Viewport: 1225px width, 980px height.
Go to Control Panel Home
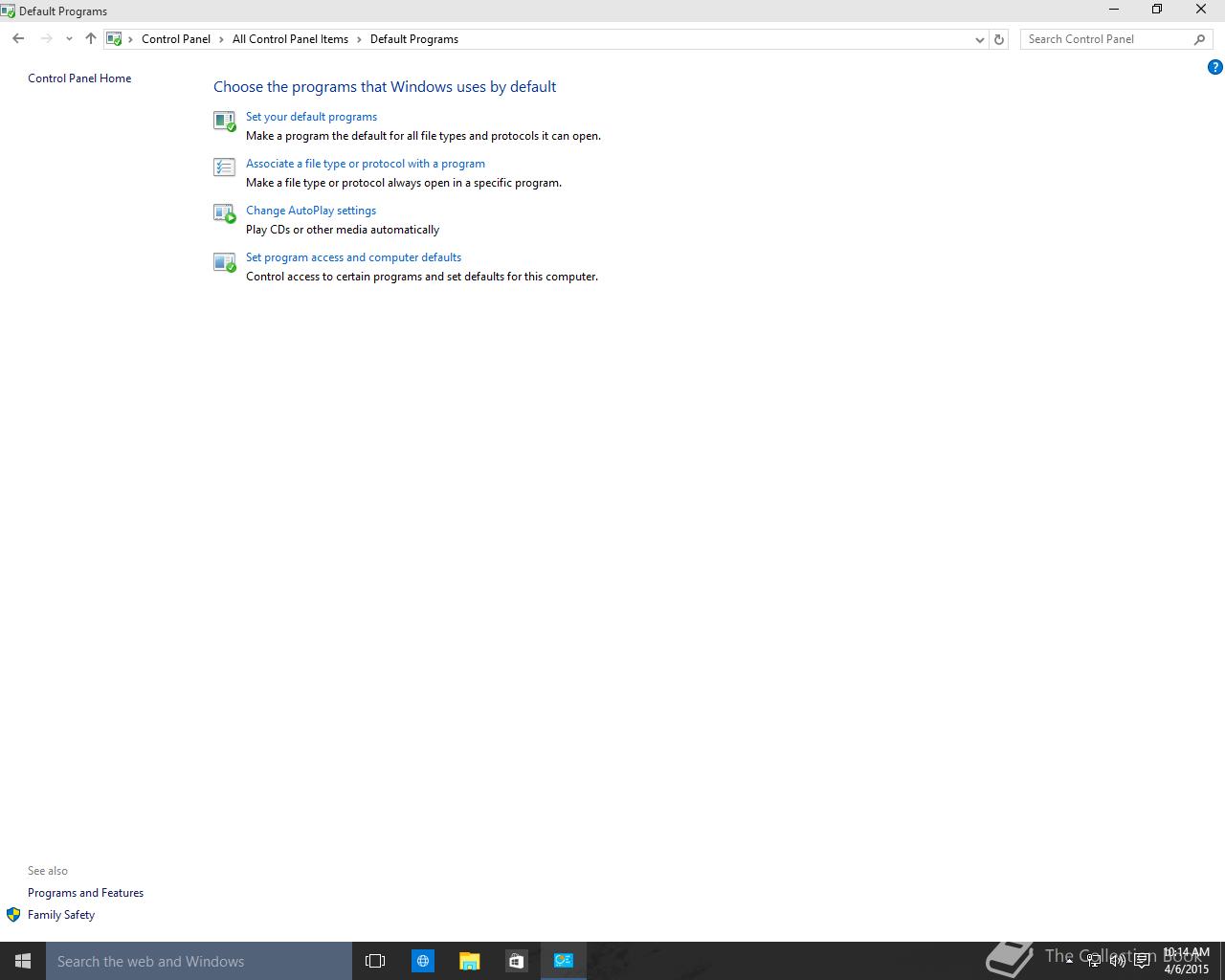tap(79, 78)
